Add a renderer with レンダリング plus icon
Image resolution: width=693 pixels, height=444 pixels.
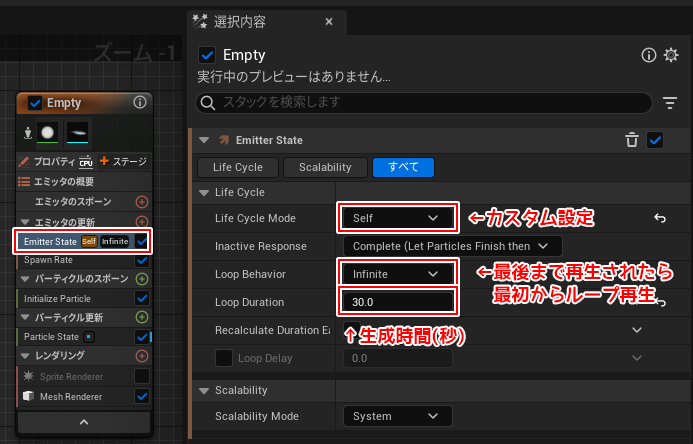(141, 355)
